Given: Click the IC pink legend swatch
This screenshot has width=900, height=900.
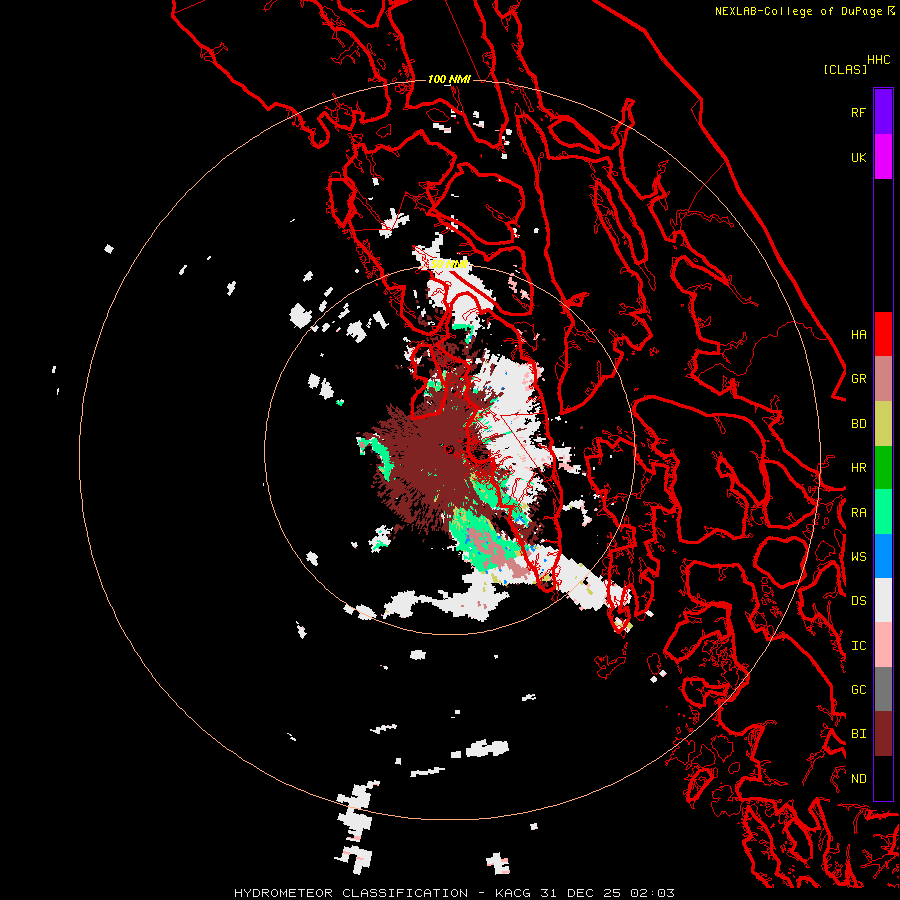Looking at the screenshot, I should click(x=883, y=645).
